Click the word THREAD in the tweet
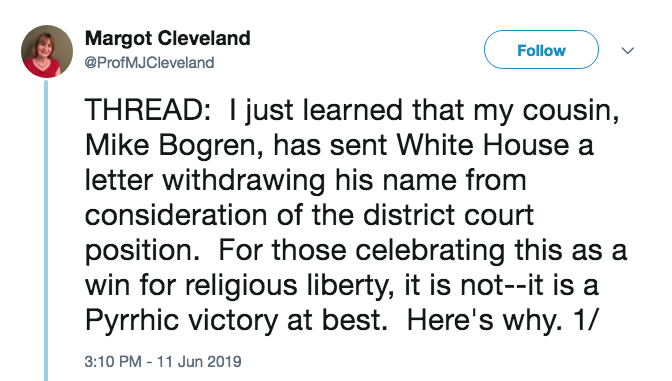 point(143,110)
